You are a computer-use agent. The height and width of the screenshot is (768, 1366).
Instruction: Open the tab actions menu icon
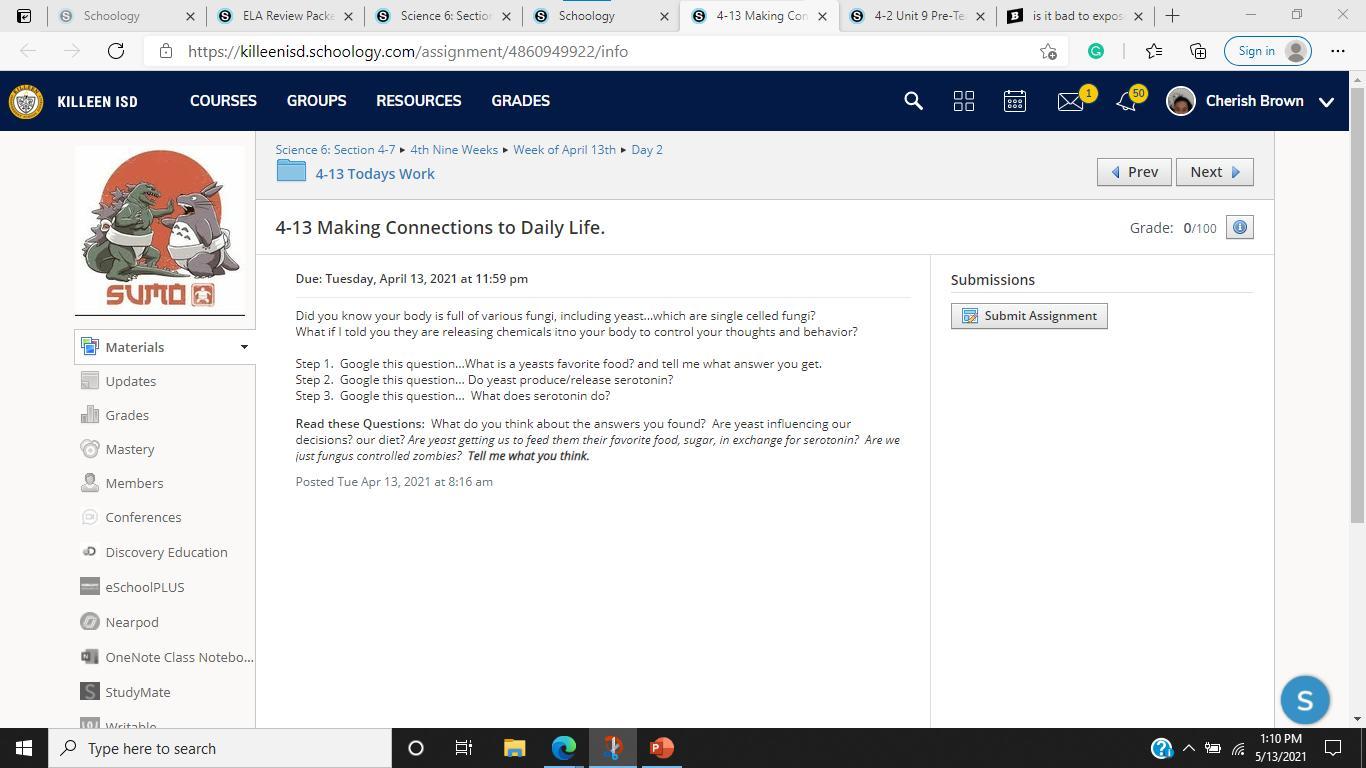(x=24, y=16)
